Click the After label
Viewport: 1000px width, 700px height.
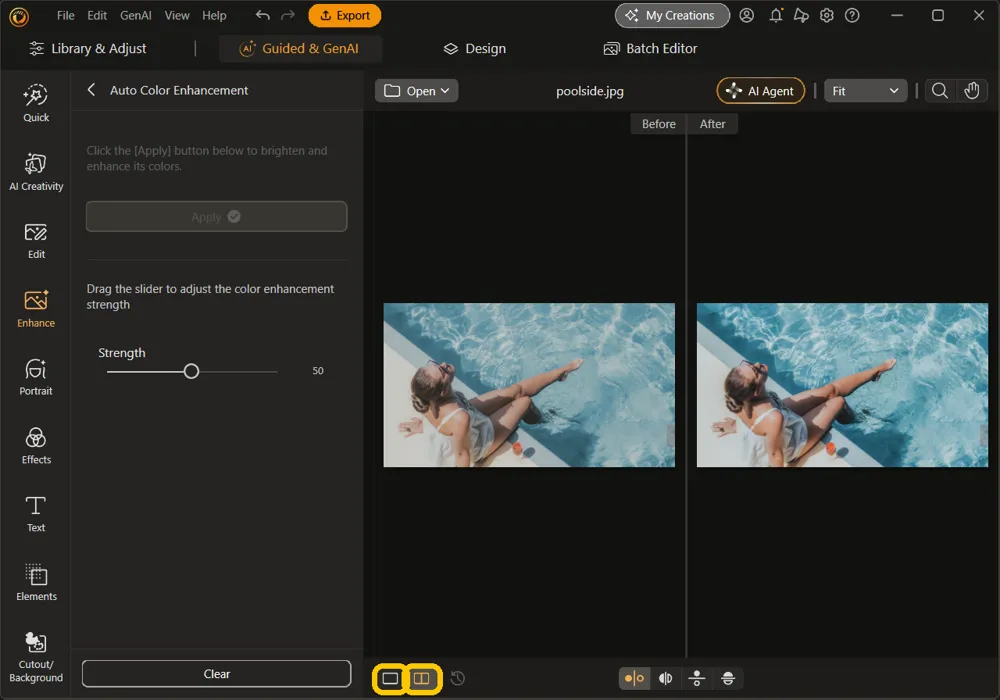pos(712,124)
